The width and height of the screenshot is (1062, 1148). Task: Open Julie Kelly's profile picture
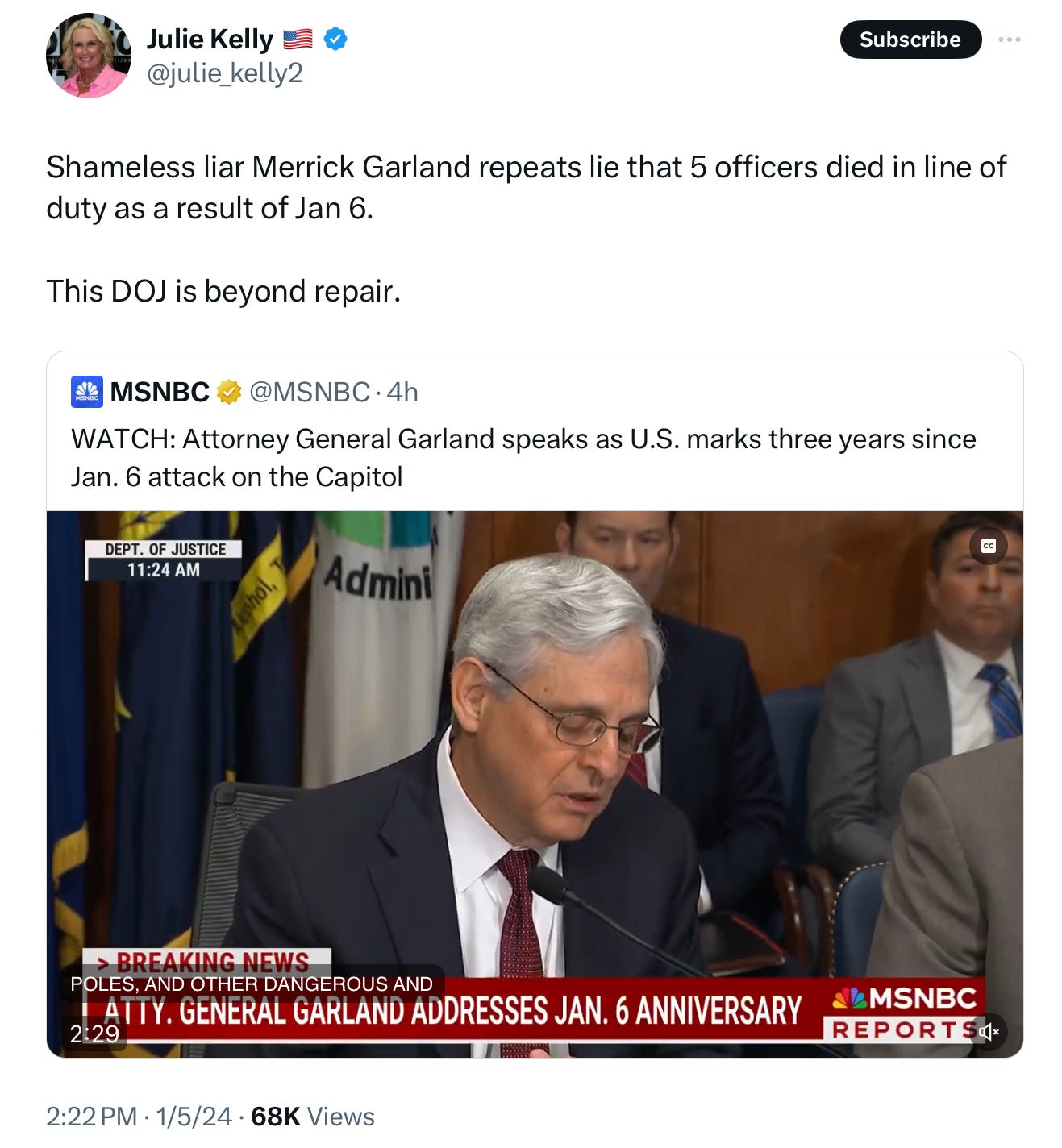88,56
